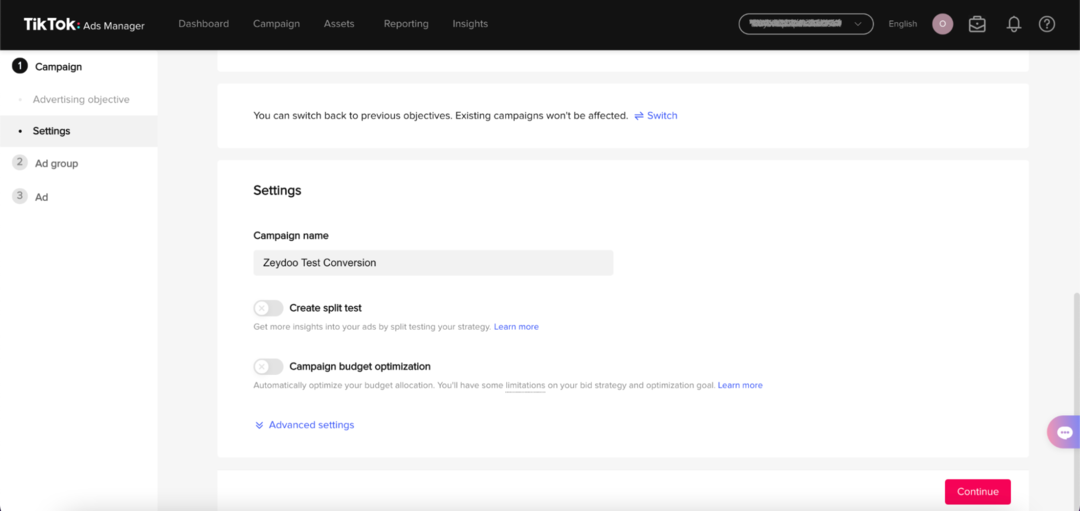
Task: Click the step 2 Ad group circle icon
Action: [x=20, y=163]
